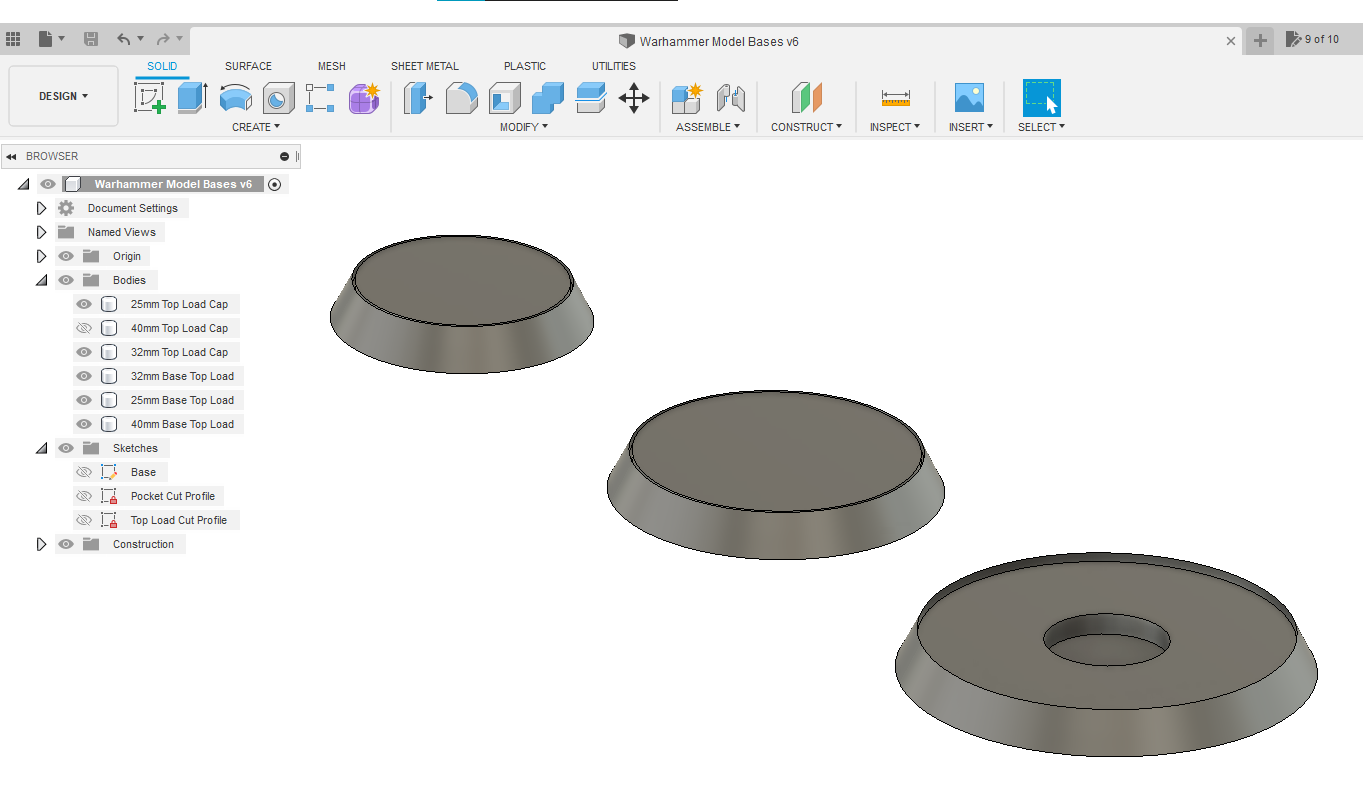Open the CREATE dropdown menu
The width and height of the screenshot is (1363, 807).
[256, 127]
